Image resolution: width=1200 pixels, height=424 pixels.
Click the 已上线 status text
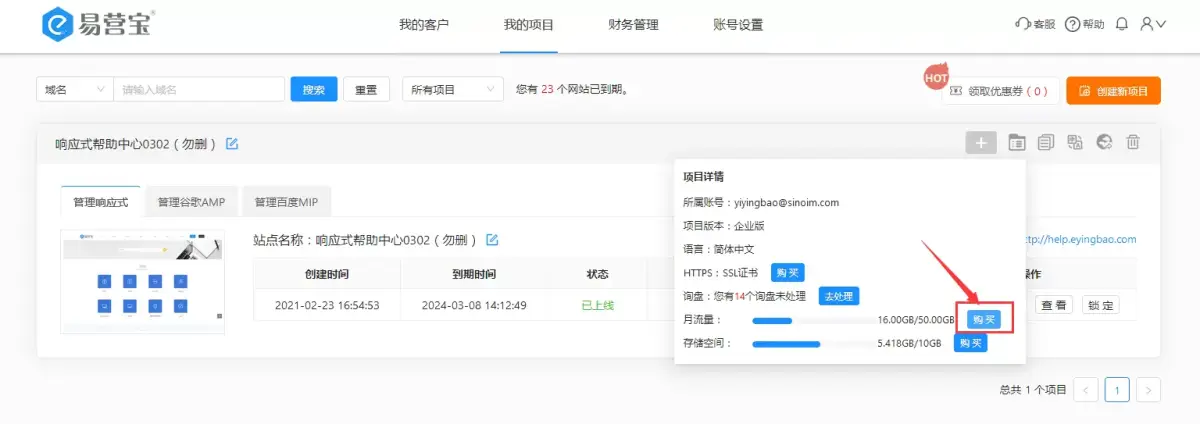[x=597, y=305]
